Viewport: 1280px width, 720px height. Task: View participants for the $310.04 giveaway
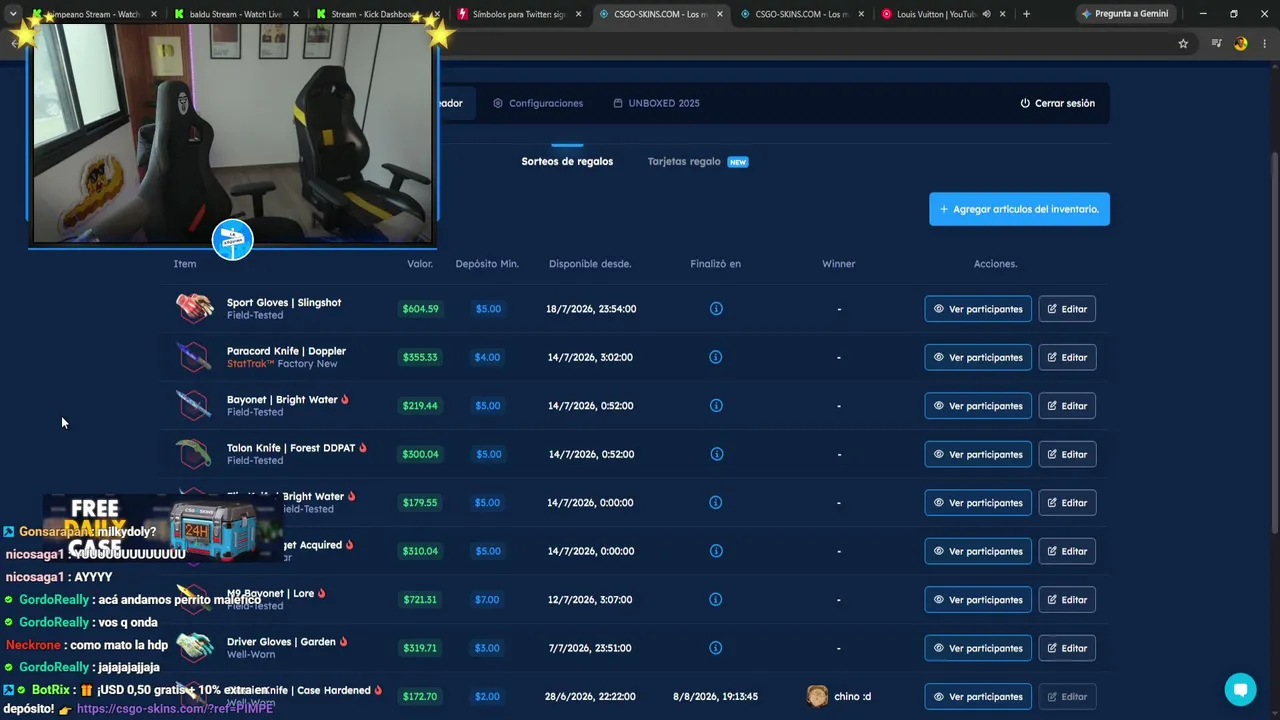click(x=978, y=551)
